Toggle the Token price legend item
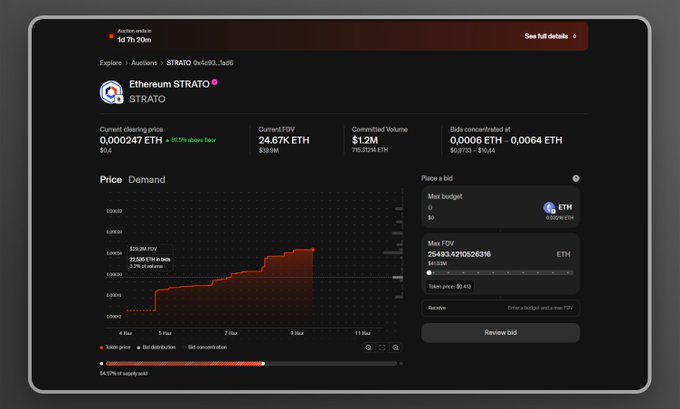680x409 pixels. coord(115,347)
